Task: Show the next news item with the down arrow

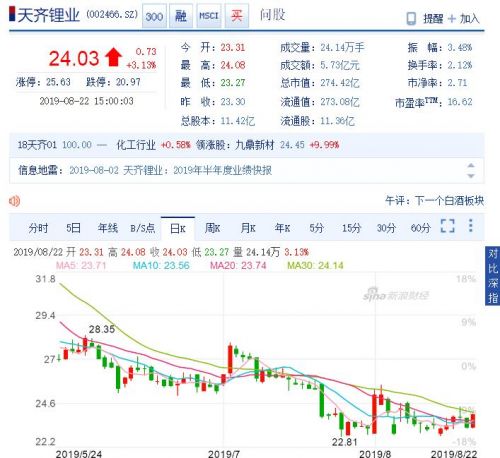Action: click(471, 176)
